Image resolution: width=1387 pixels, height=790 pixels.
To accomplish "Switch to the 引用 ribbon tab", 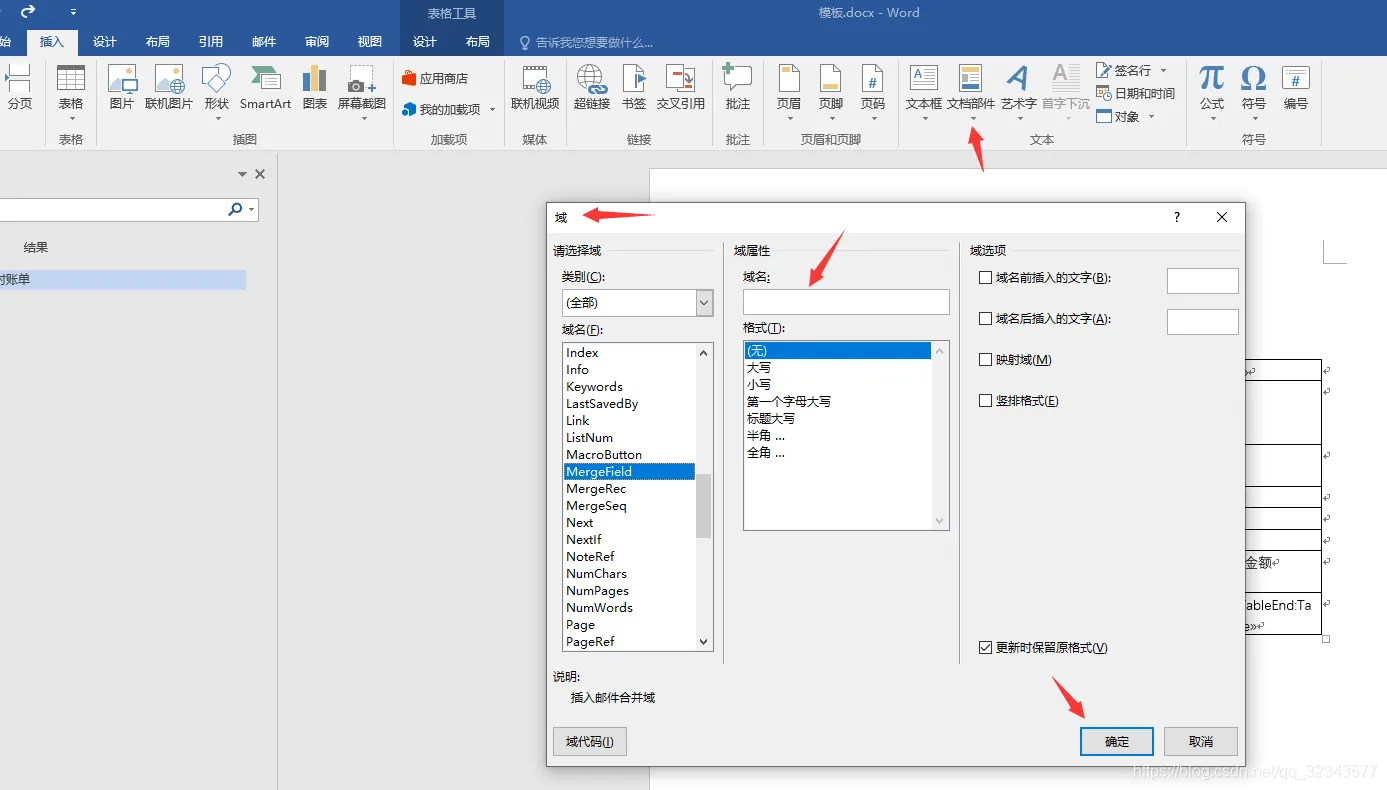I will tap(211, 42).
